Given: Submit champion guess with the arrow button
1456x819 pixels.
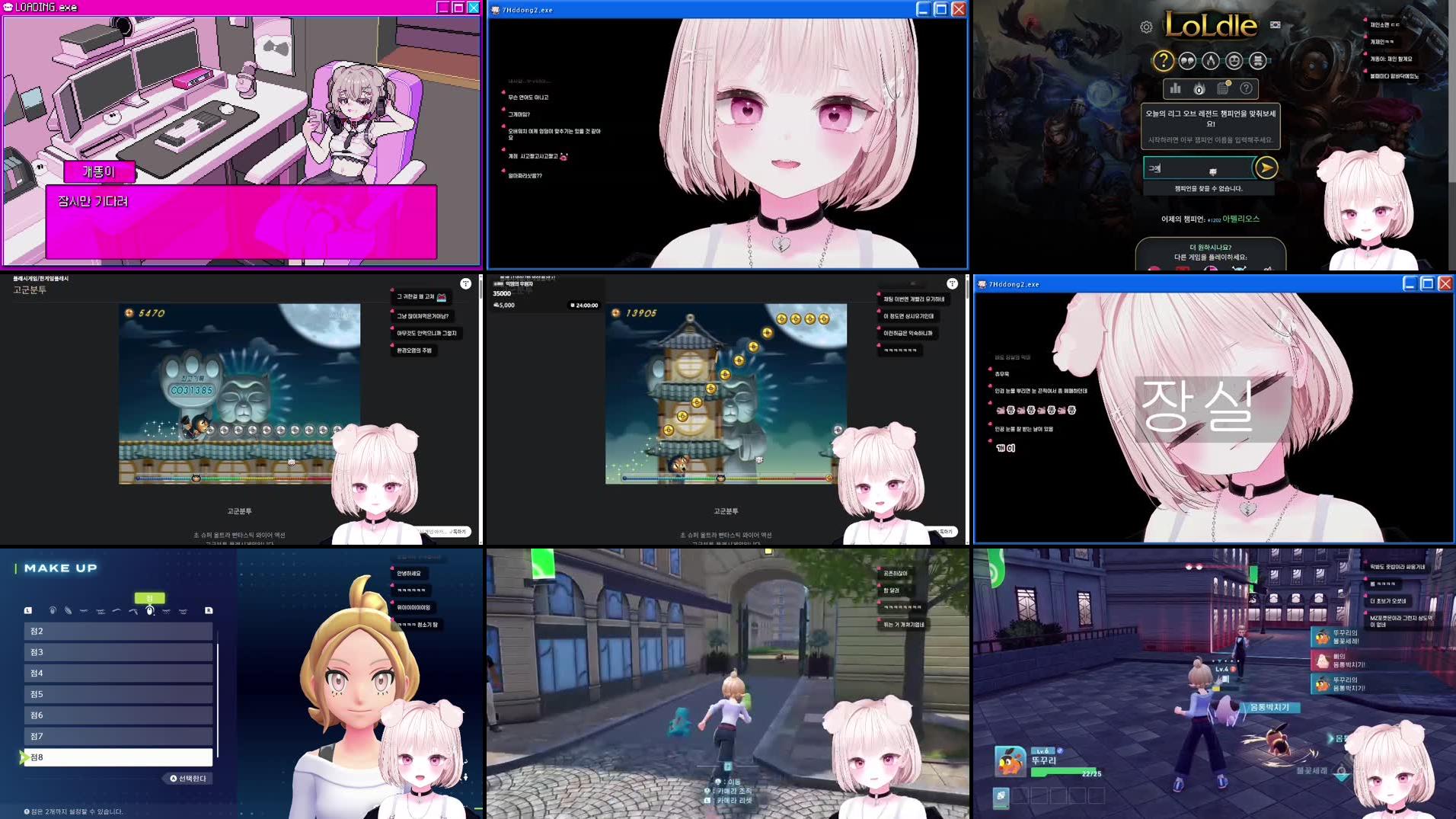Looking at the screenshot, I should tap(1266, 168).
